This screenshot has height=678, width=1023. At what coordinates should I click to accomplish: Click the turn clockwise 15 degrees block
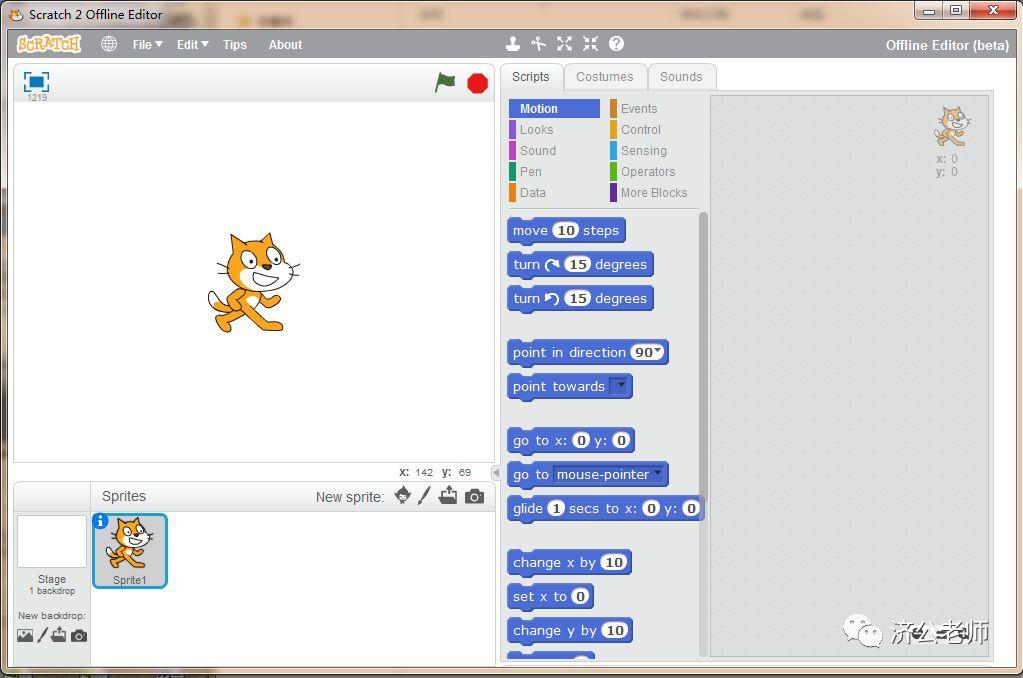(580, 264)
